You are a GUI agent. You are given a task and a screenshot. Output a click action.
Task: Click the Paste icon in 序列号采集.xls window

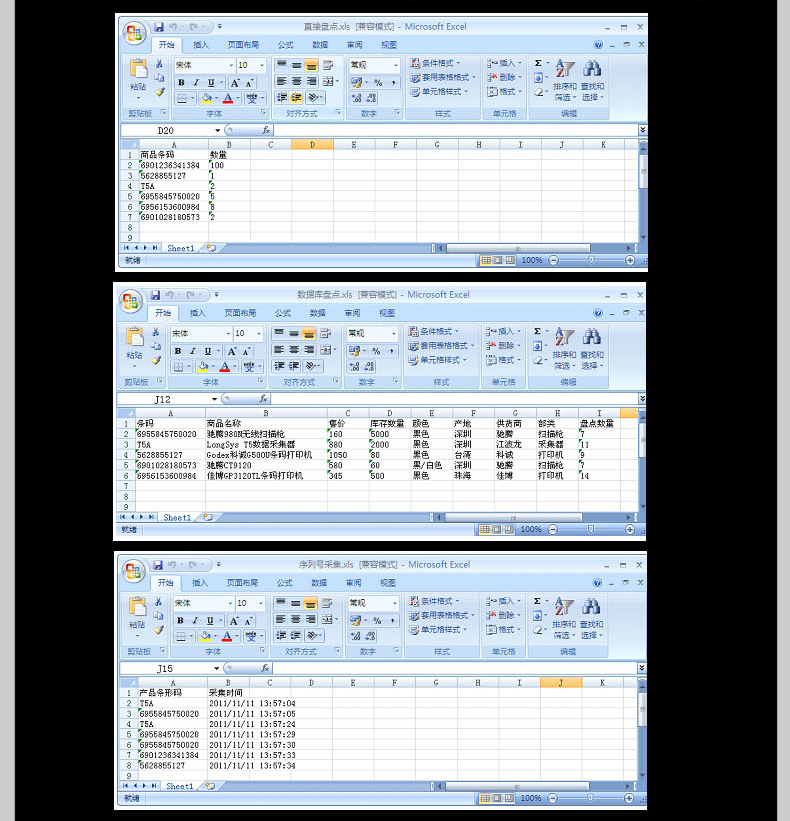point(137,607)
